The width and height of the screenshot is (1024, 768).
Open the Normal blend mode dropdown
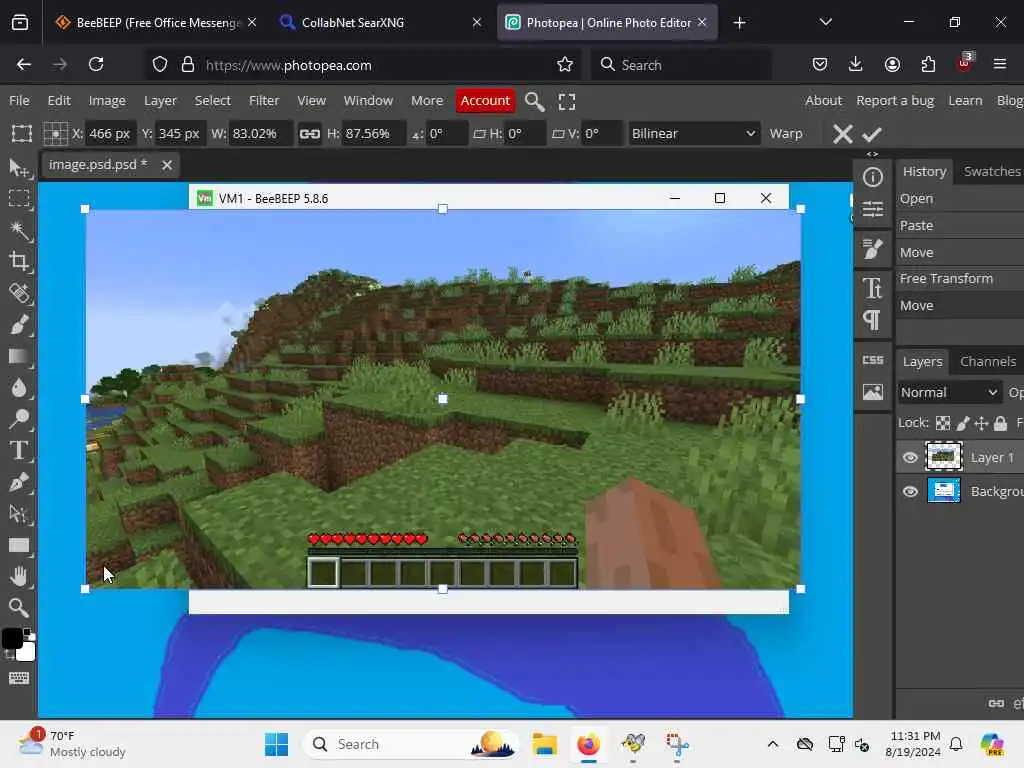tap(949, 392)
